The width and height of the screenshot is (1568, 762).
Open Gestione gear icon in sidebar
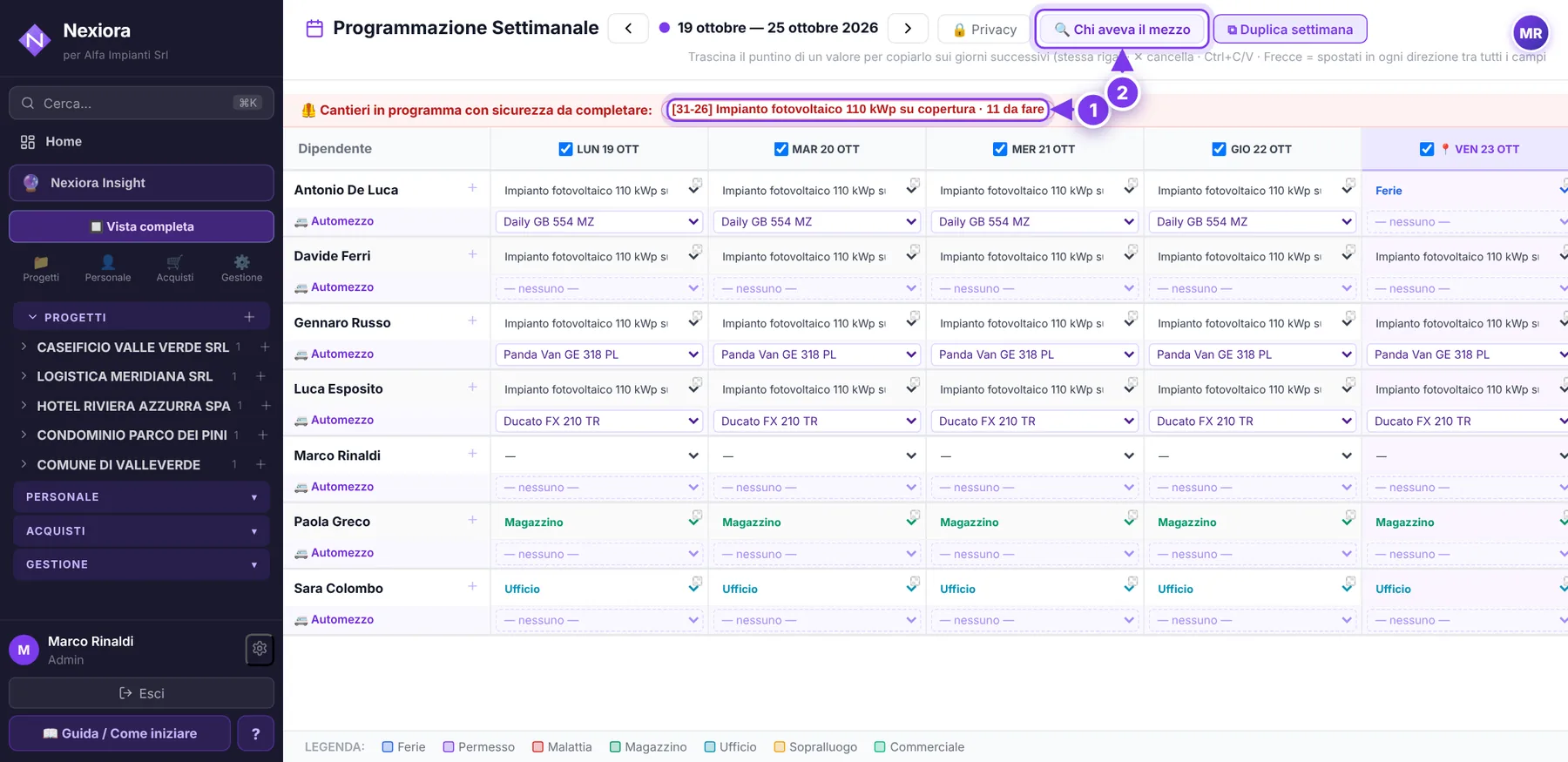tap(242, 262)
